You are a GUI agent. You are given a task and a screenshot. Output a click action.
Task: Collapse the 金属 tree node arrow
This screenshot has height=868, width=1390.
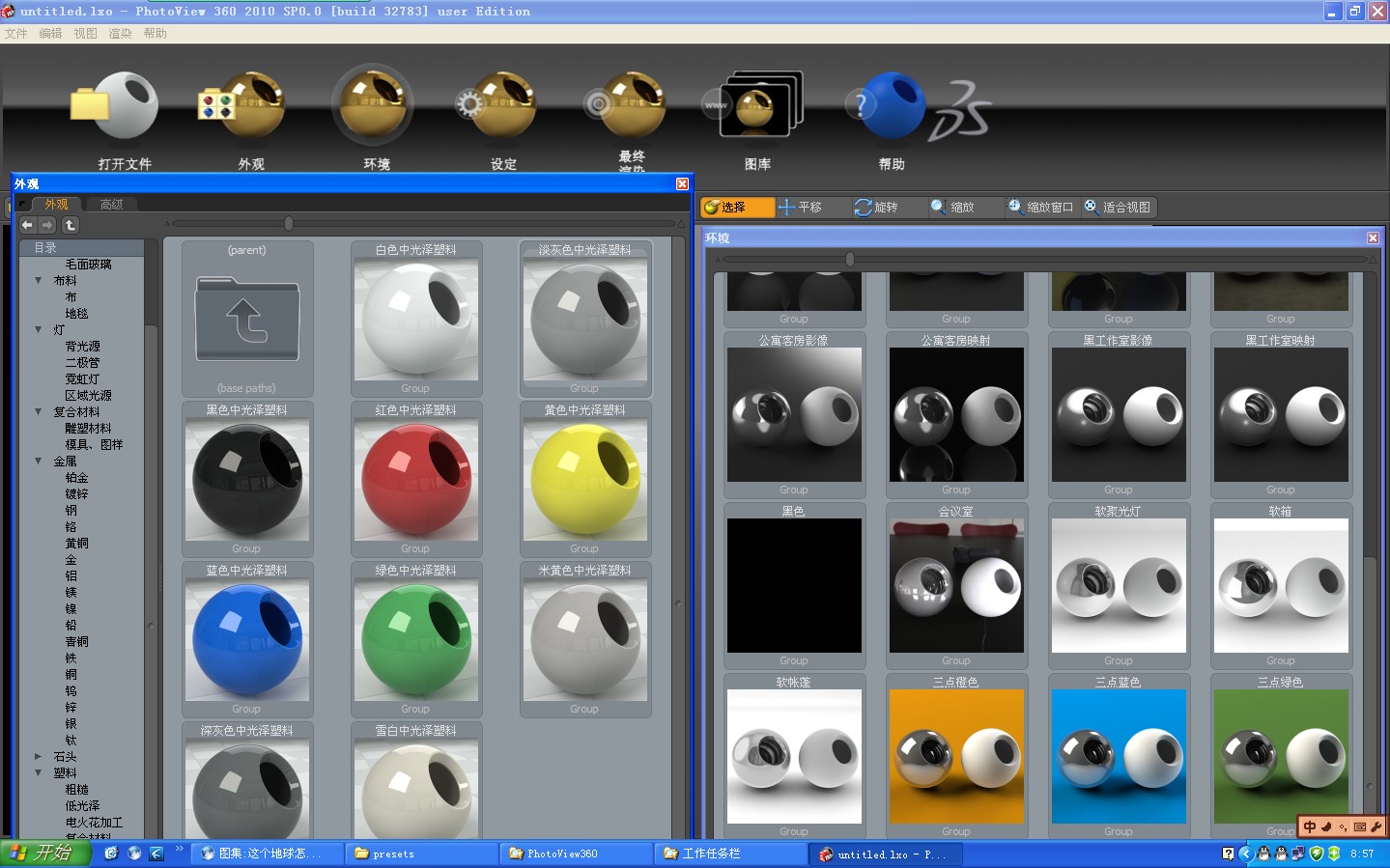tap(38, 462)
